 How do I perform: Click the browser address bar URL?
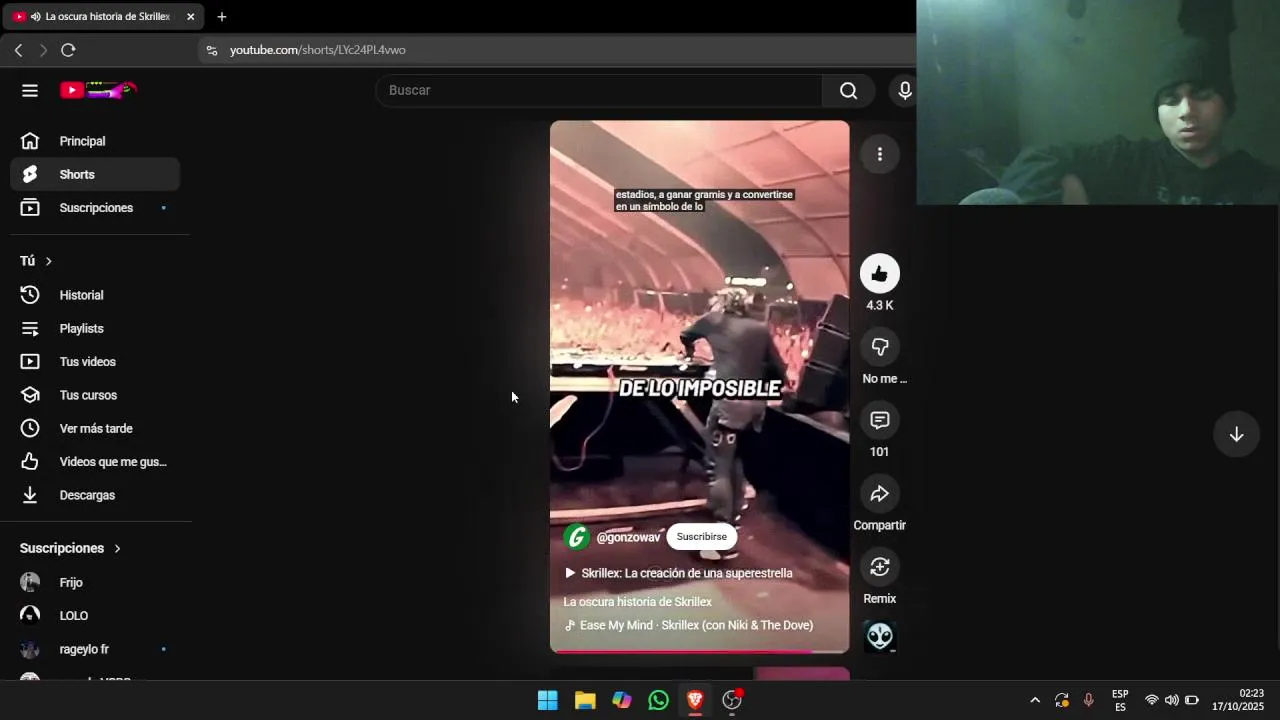(x=318, y=50)
